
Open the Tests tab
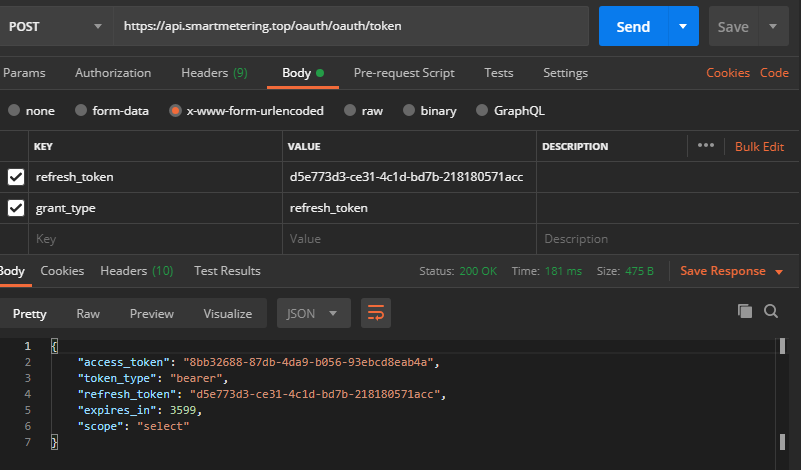tap(499, 73)
